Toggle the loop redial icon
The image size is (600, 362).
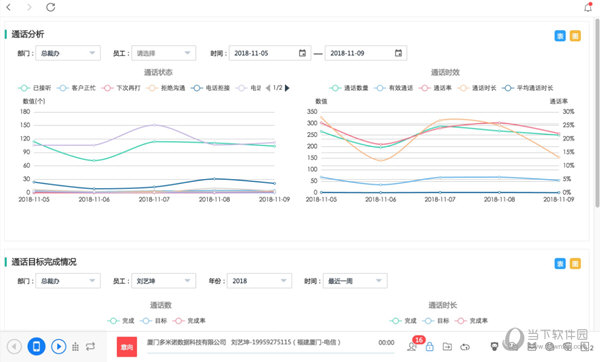90,347
